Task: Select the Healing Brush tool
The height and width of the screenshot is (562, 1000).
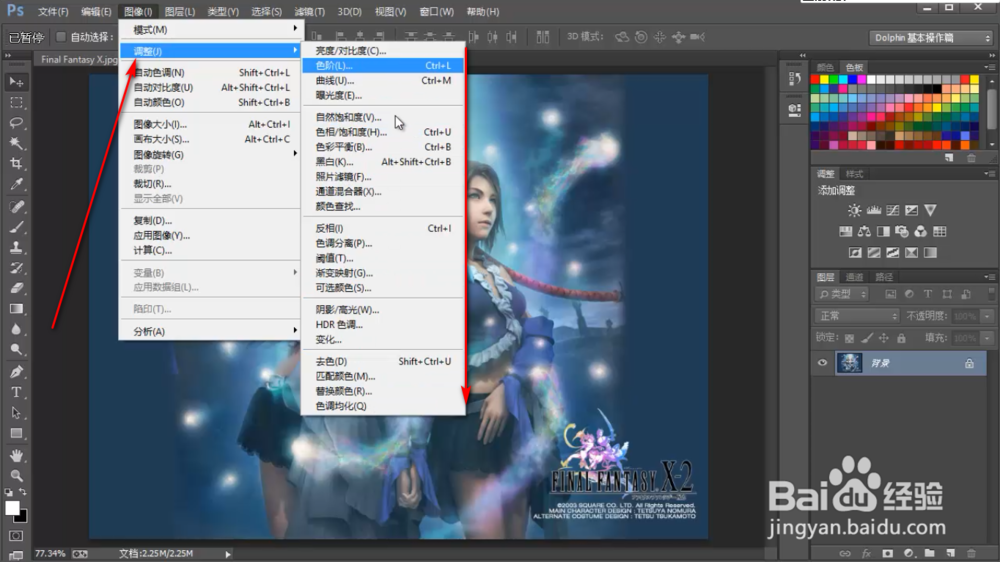Action: [x=16, y=207]
